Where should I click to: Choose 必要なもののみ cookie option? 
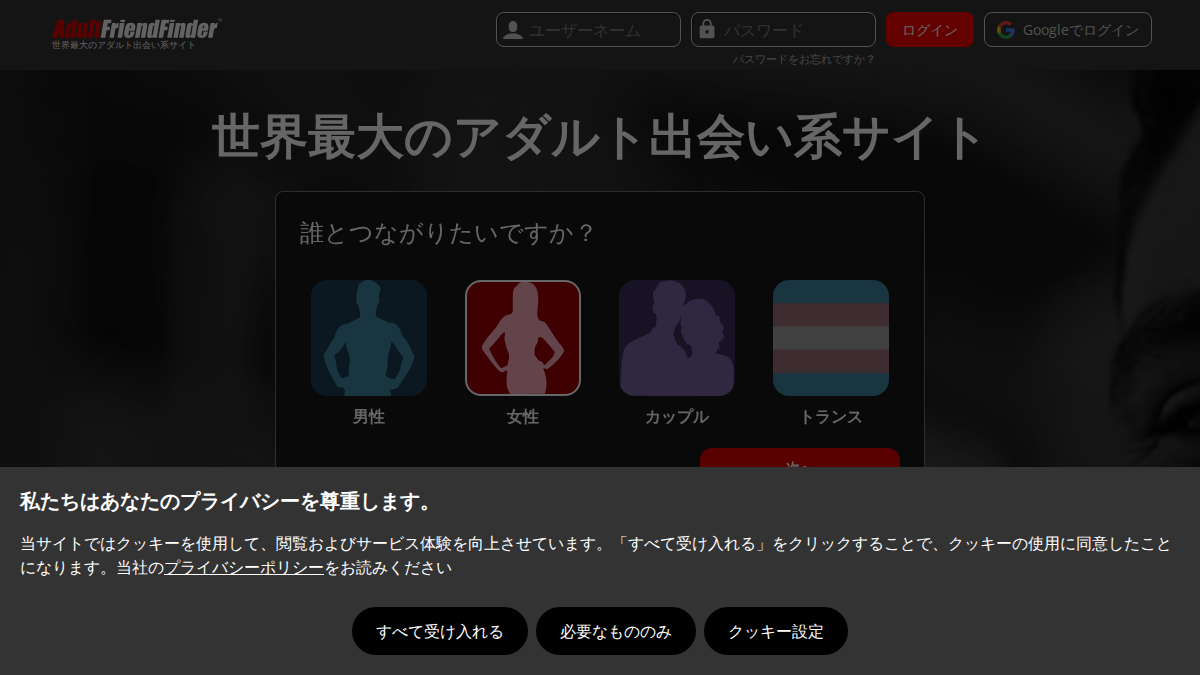[x=616, y=631]
